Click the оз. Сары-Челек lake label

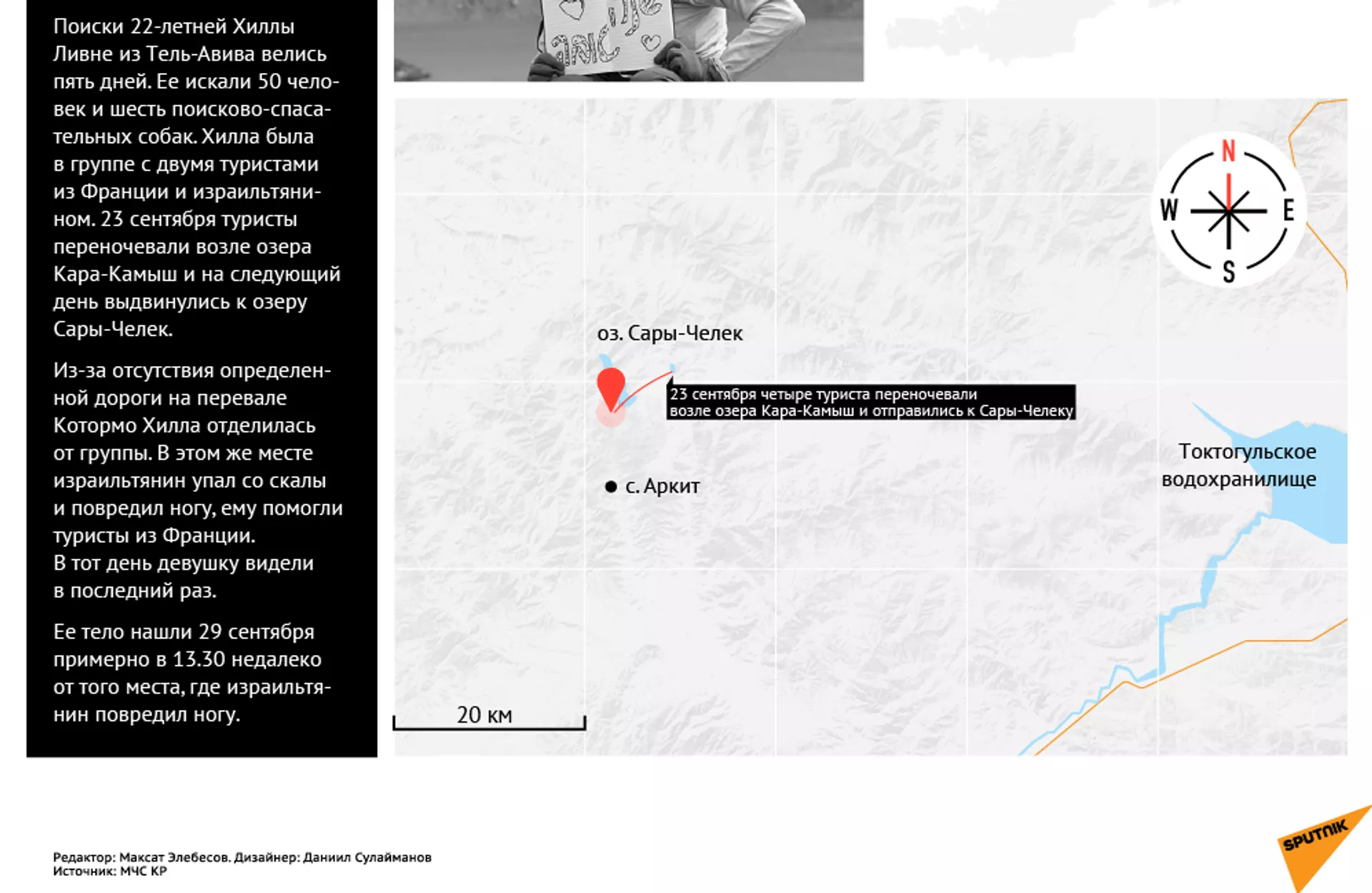coord(670,333)
